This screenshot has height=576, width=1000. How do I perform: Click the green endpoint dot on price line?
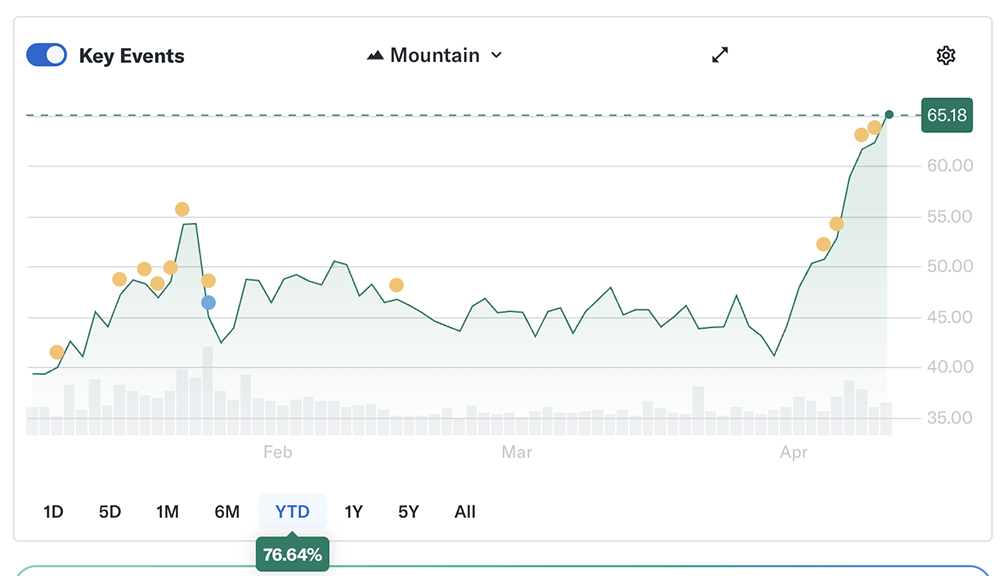click(889, 114)
